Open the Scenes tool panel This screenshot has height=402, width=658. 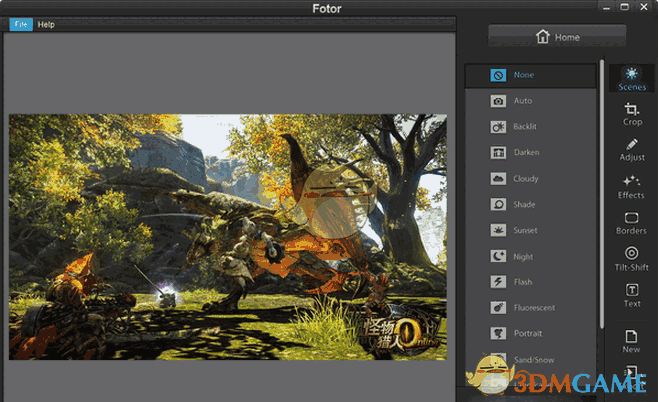point(632,78)
